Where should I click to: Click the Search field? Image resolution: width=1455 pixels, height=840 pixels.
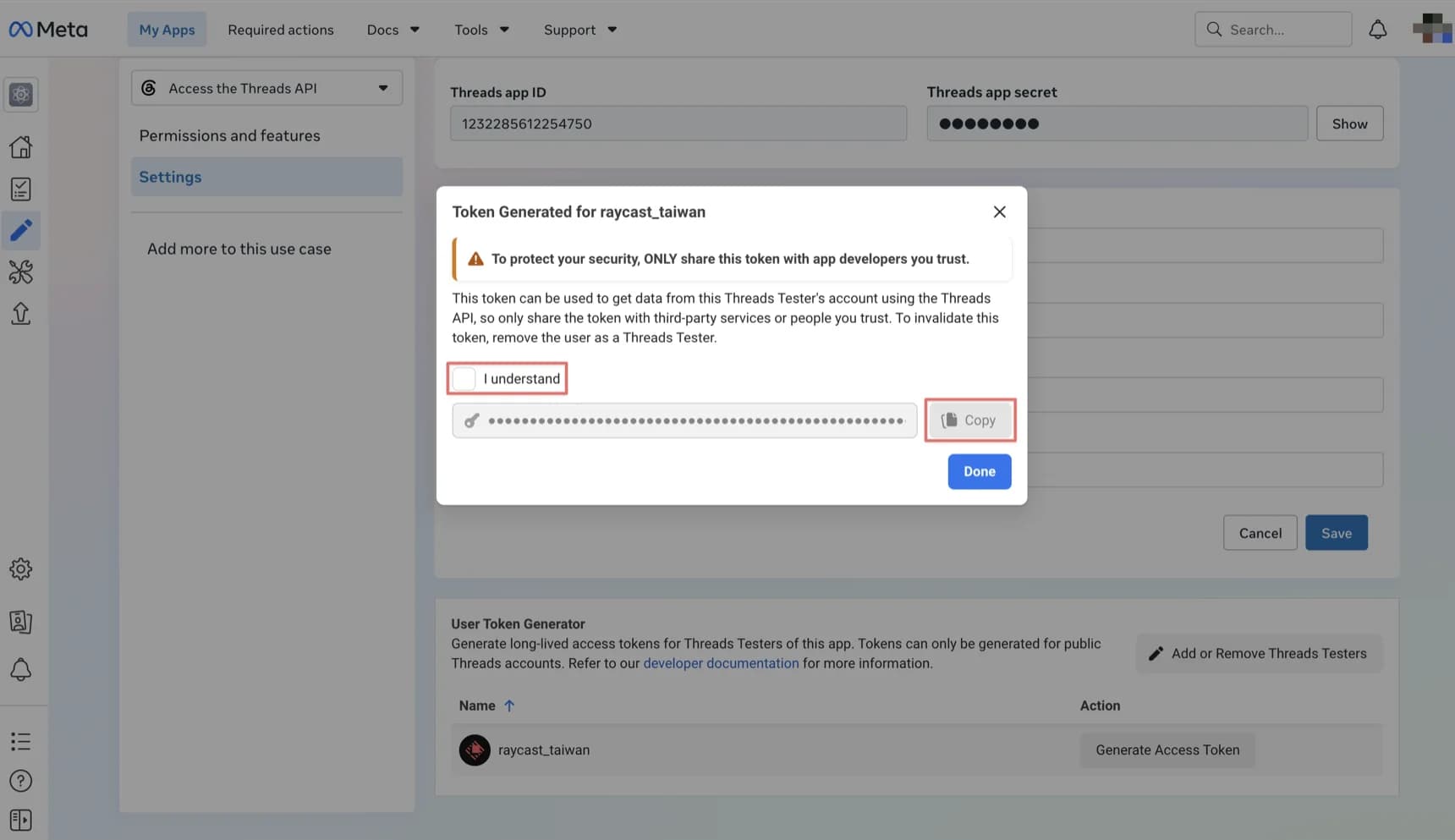(1273, 30)
